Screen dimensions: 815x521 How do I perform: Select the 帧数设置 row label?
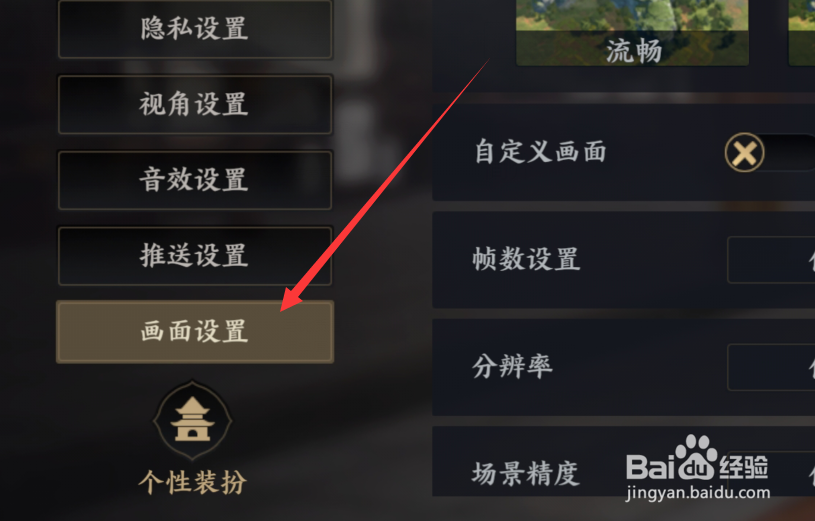525,259
